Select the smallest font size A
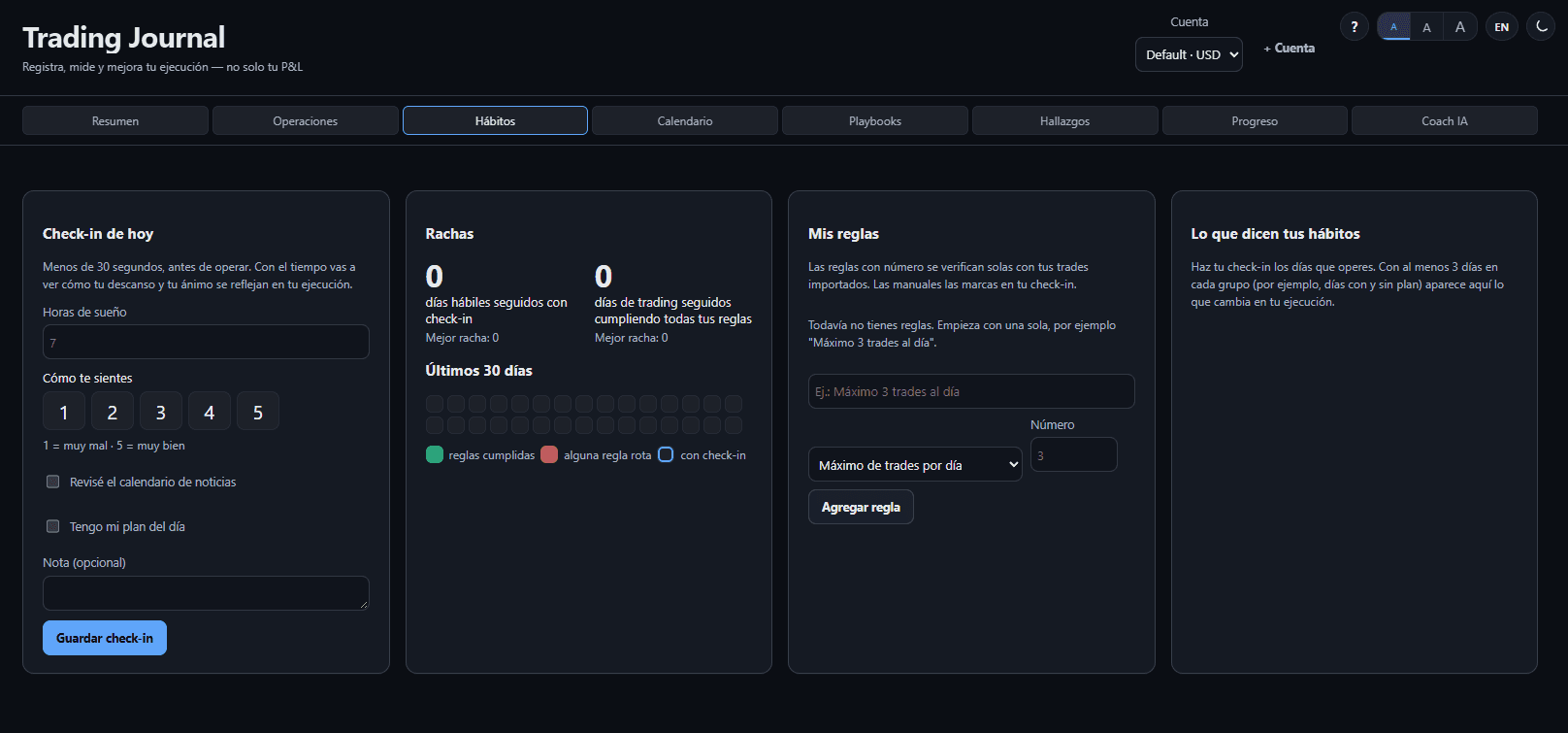Image resolution: width=1568 pixels, height=733 pixels. [1393, 27]
